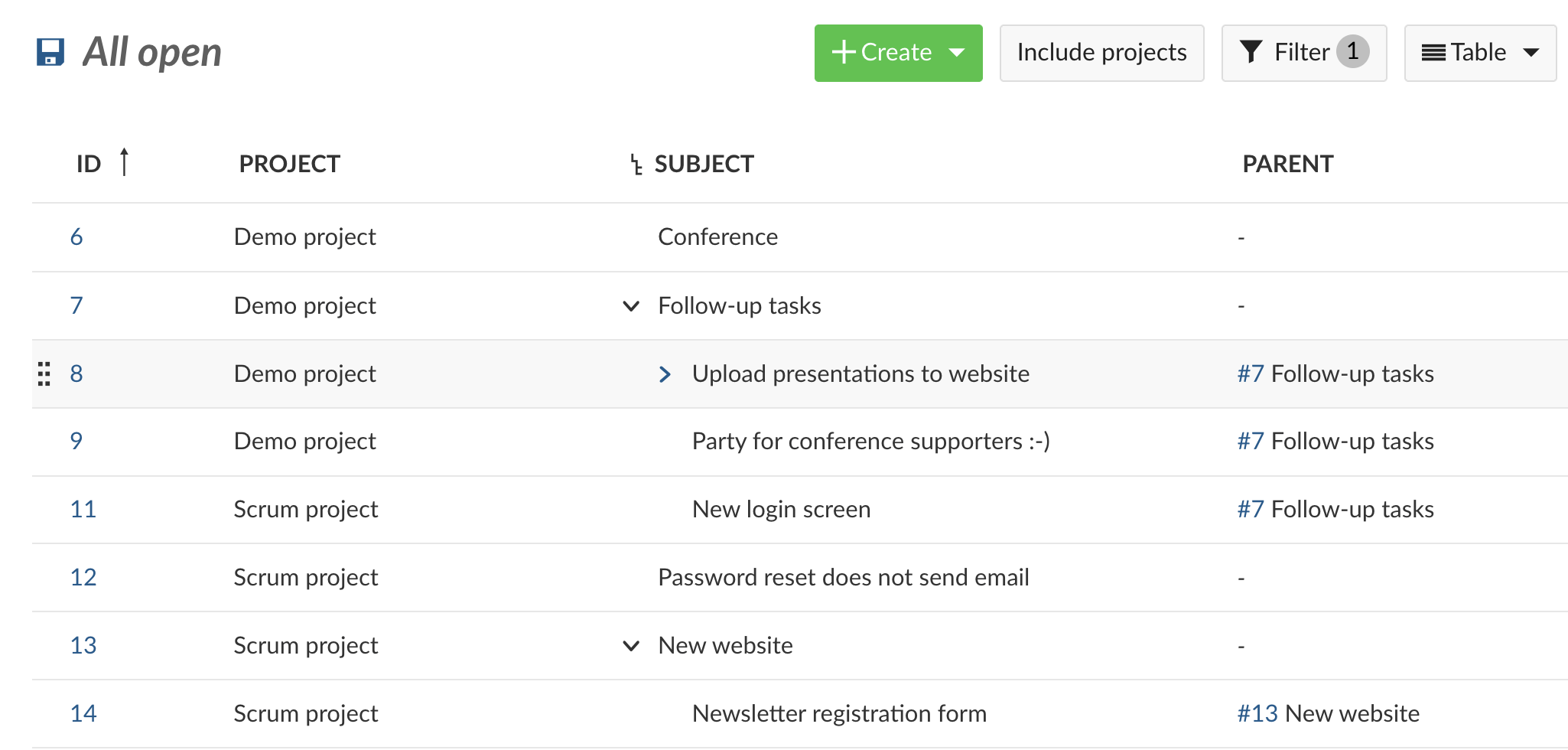Screen dimensions: 1568x750
Task: Click the ascending sort arrow next to ID
Action: click(125, 162)
